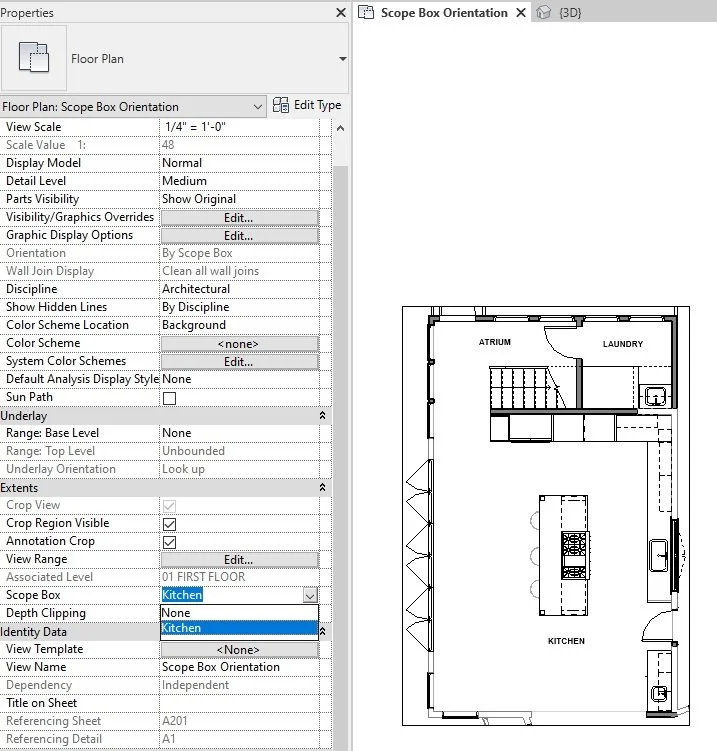This screenshot has height=751, width=717.
Task: Select the KITCHEN room label in the plan
Action: pyautogui.click(x=566, y=641)
